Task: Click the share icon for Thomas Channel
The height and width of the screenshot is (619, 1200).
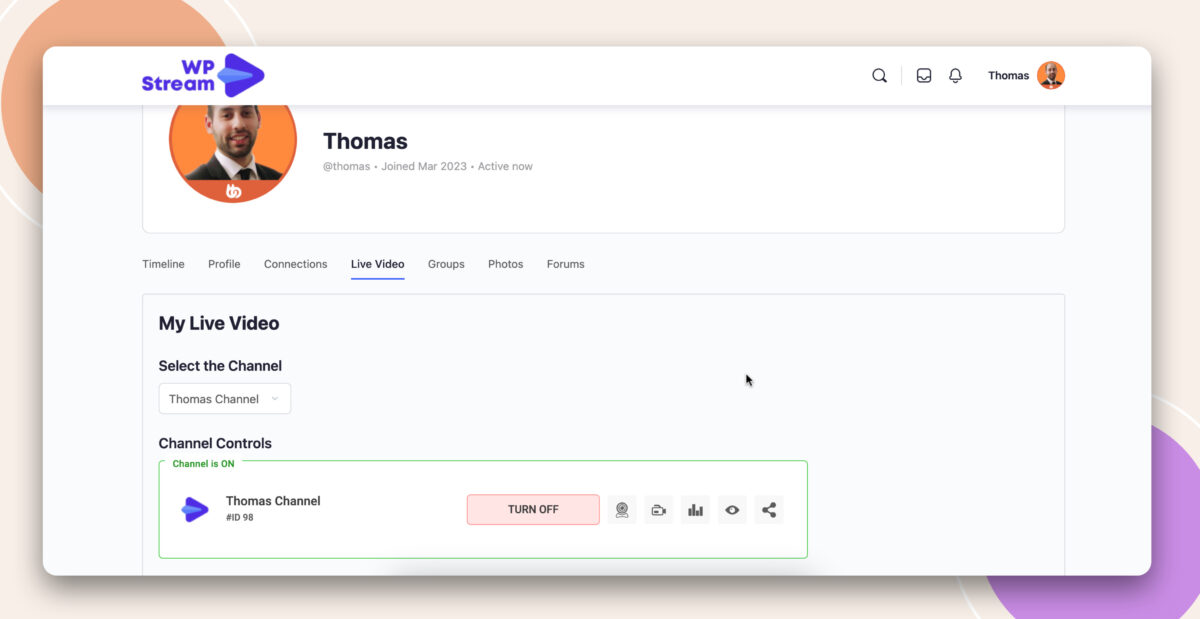Action: (768, 510)
